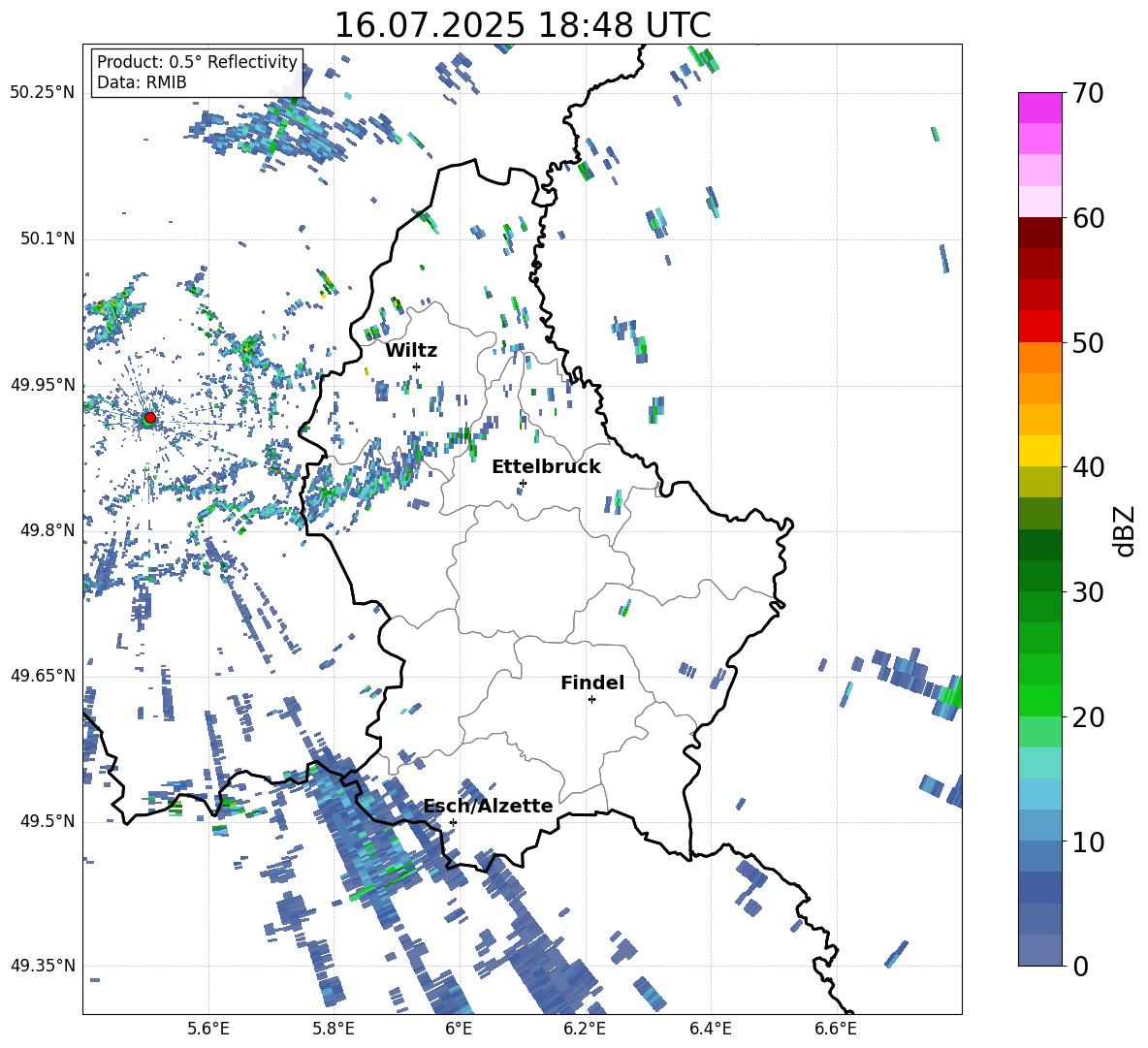This screenshot has width=1148, height=1048.
Task: Click the 6°E longitude label
Action: click(x=459, y=1029)
